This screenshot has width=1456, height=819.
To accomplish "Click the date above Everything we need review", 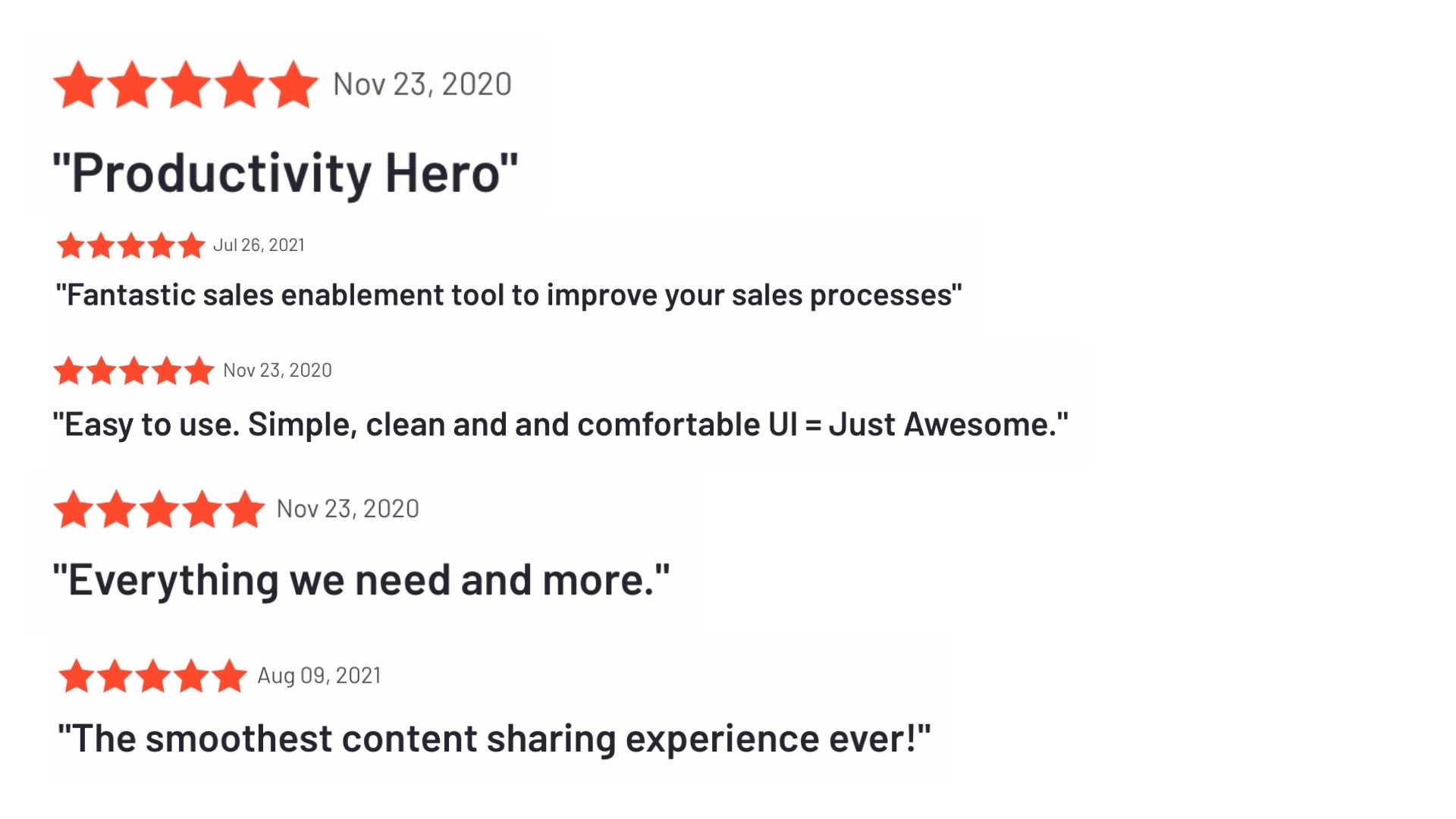I will point(348,509).
